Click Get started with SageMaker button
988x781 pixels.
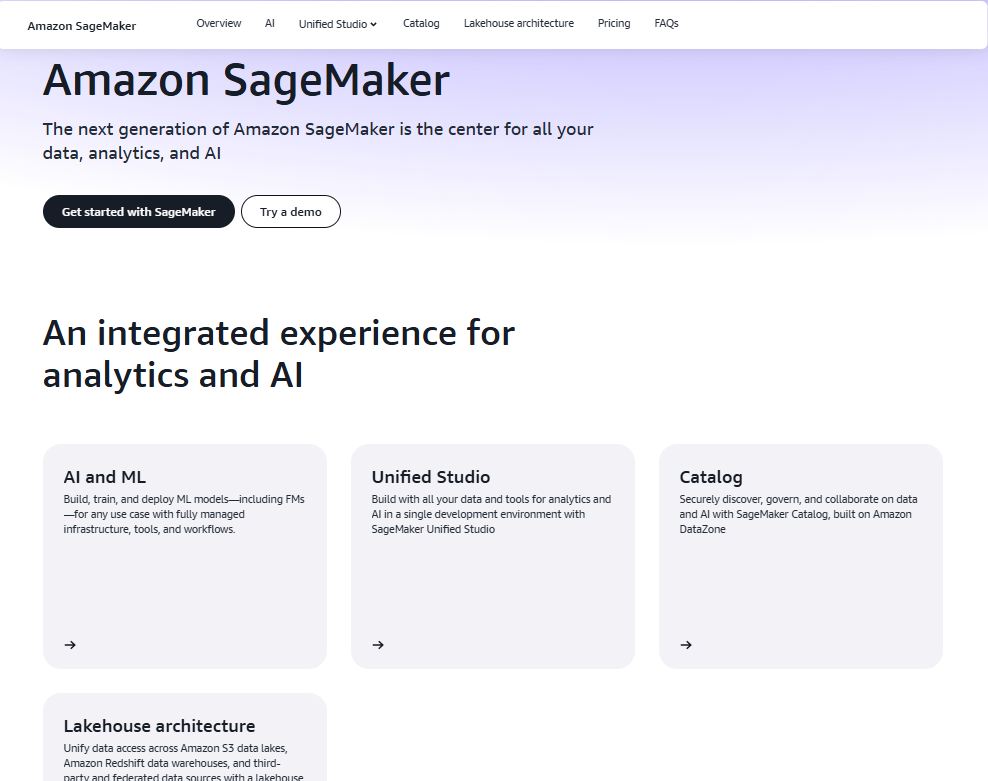pyautogui.click(x=139, y=212)
